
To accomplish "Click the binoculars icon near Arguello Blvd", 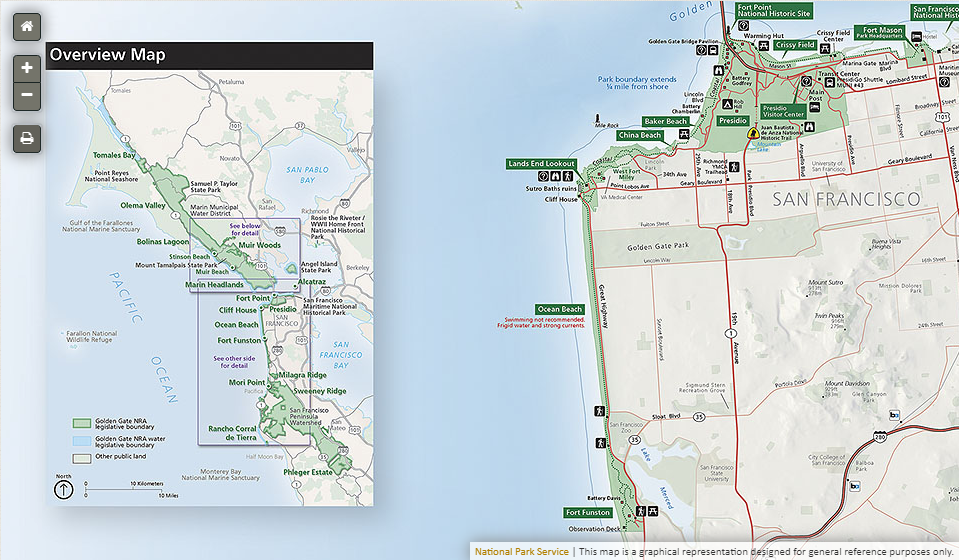I will click(x=809, y=127).
